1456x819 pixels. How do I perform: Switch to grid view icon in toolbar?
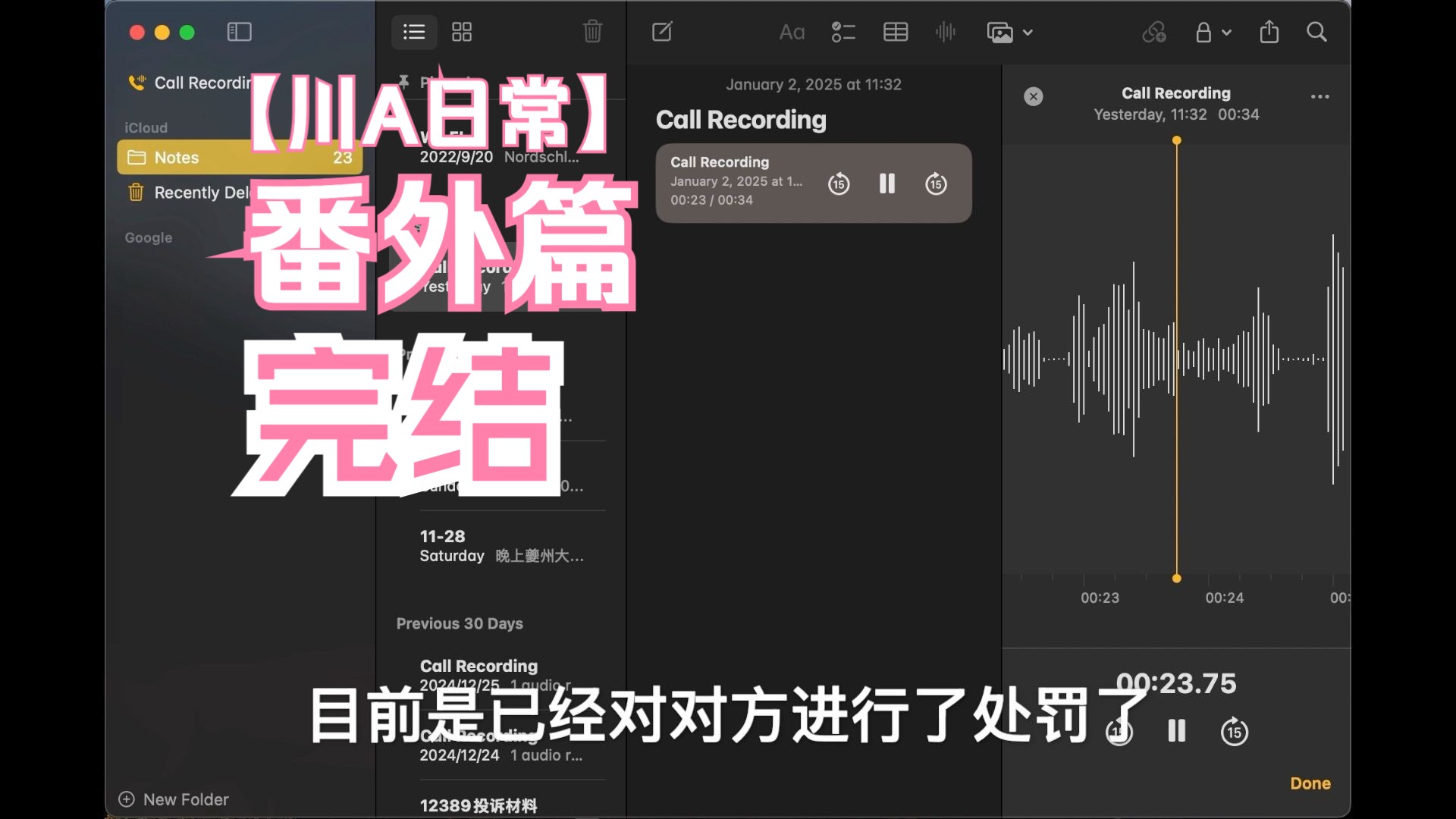point(462,32)
